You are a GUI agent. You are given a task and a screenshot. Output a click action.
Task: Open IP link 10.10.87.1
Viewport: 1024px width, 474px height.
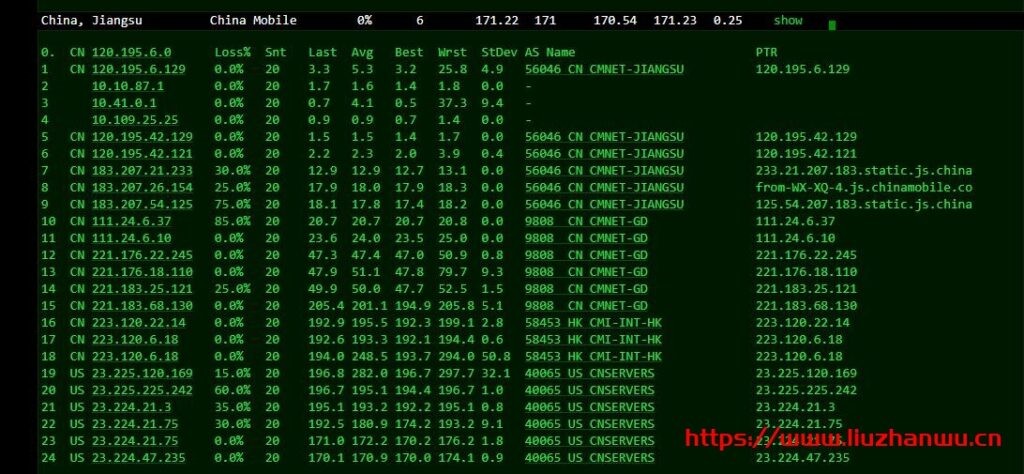[x=128, y=86]
